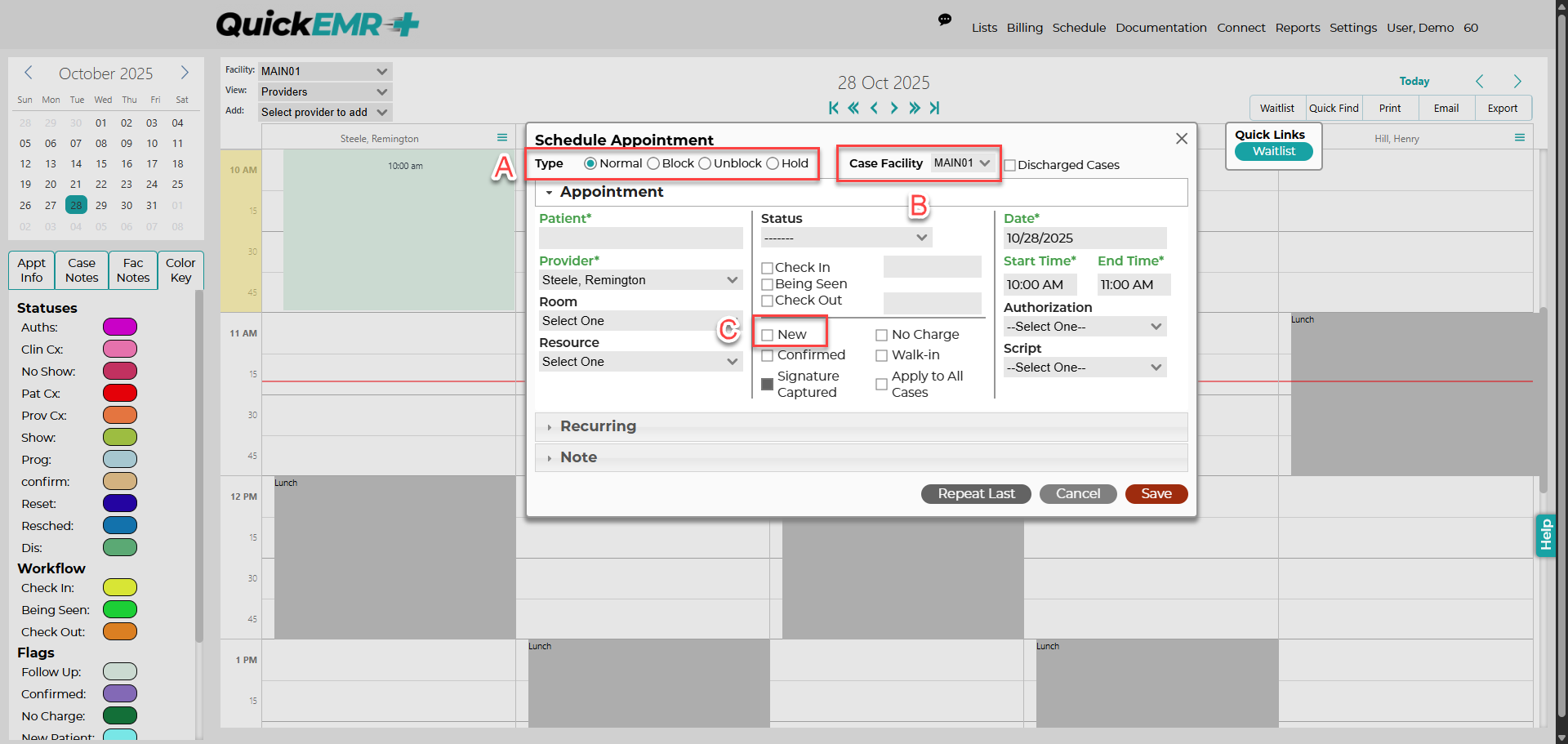Focus the Patient input field
Viewport: 1568px width, 744px height.
[x=641, y=238]
